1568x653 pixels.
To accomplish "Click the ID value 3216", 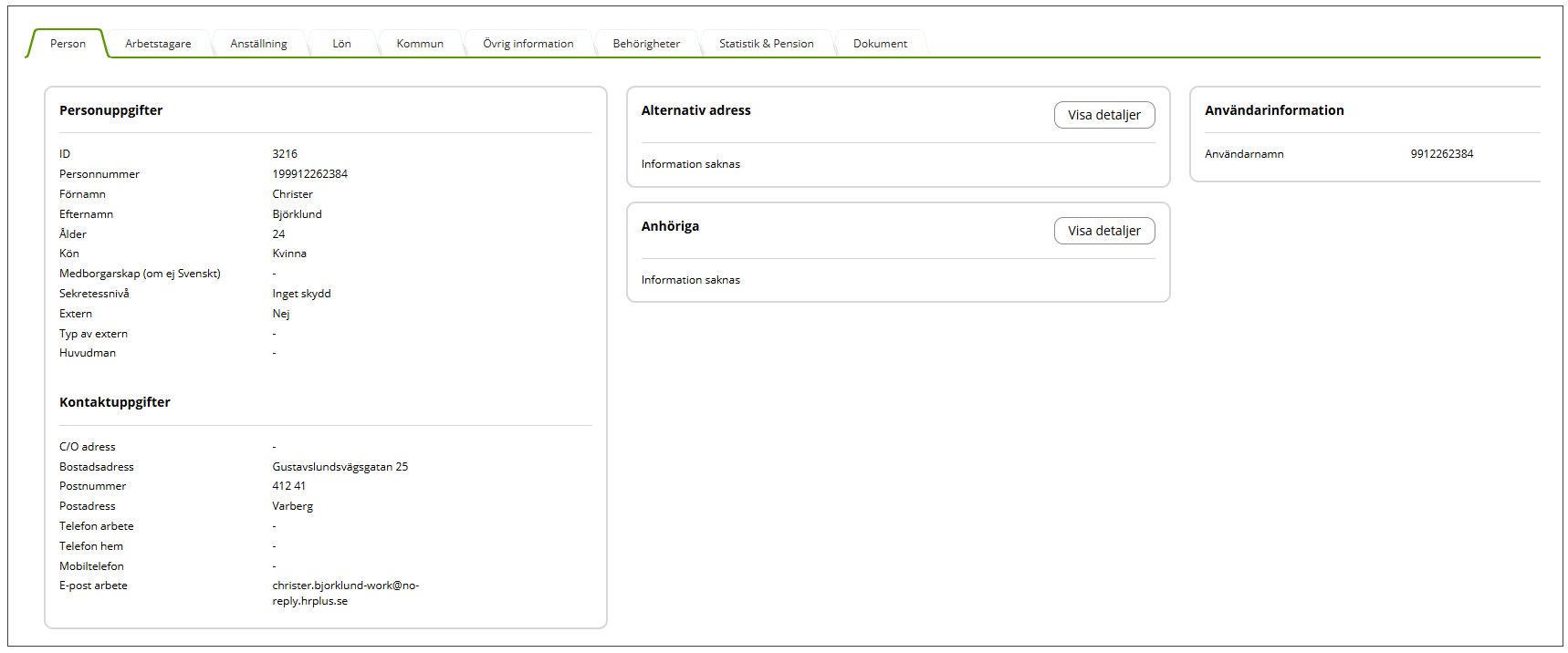I will point(285,154).
